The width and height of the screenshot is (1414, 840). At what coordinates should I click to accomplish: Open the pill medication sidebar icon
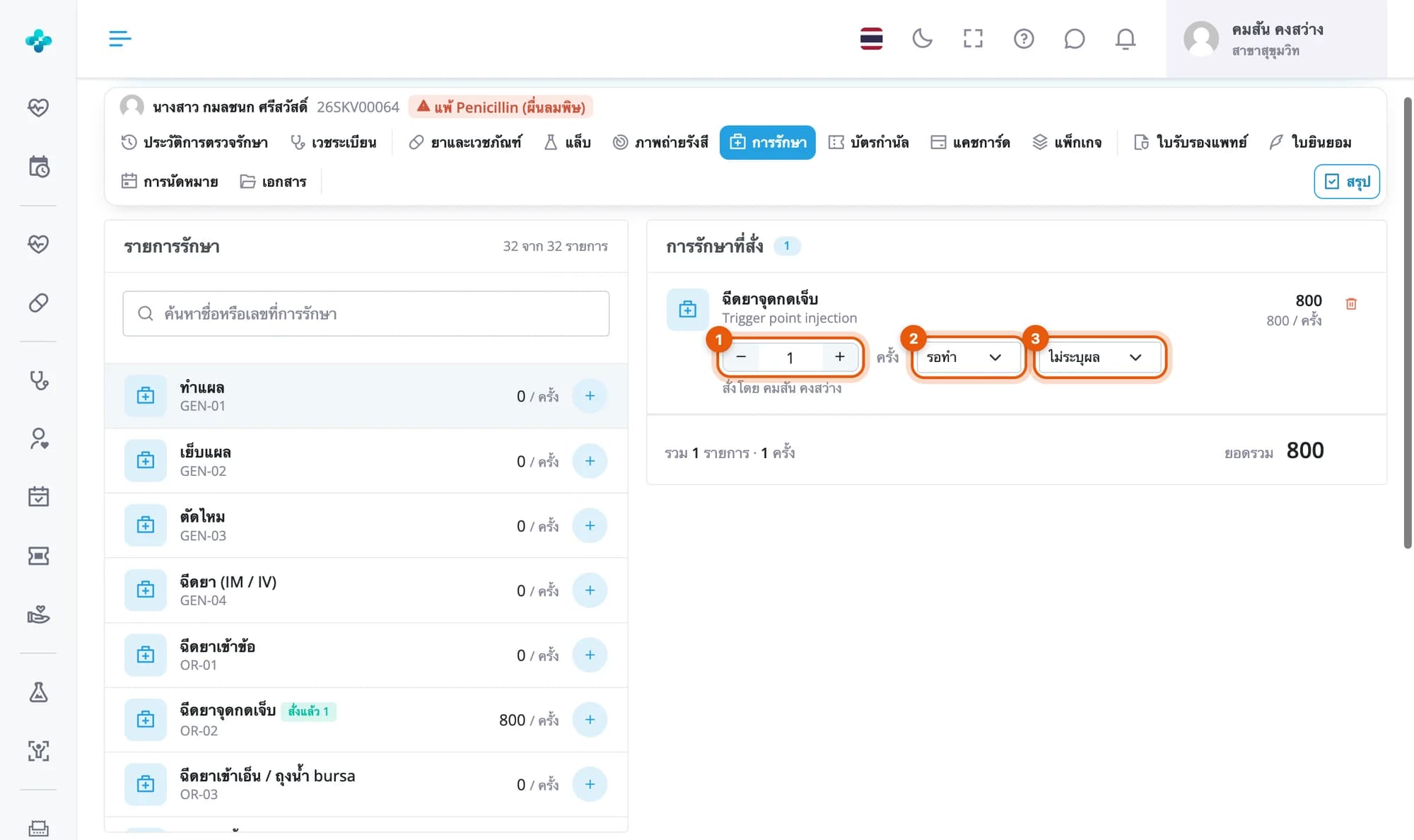click(38, 303)
